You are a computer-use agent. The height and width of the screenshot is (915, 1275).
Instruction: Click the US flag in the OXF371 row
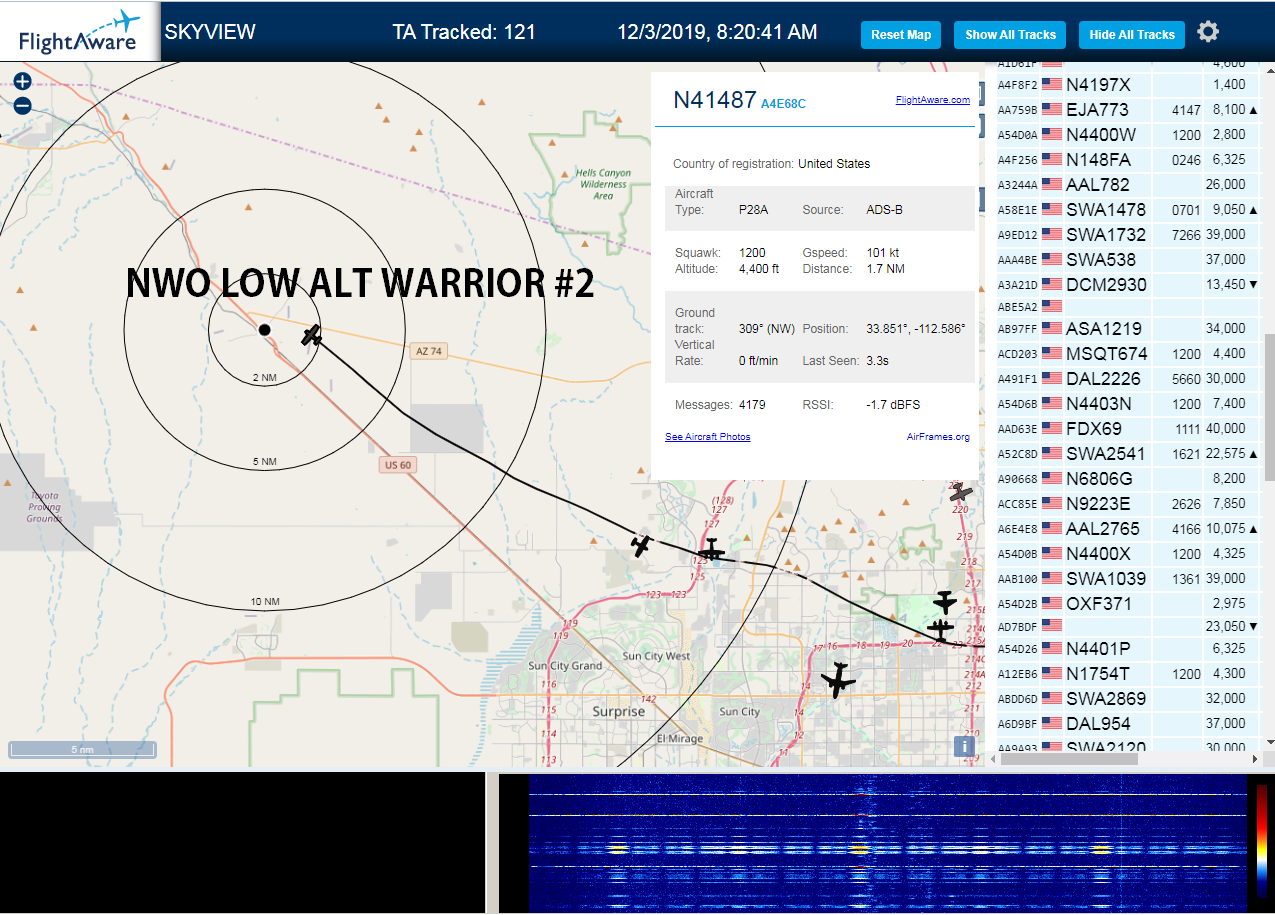click(1051, 603)
